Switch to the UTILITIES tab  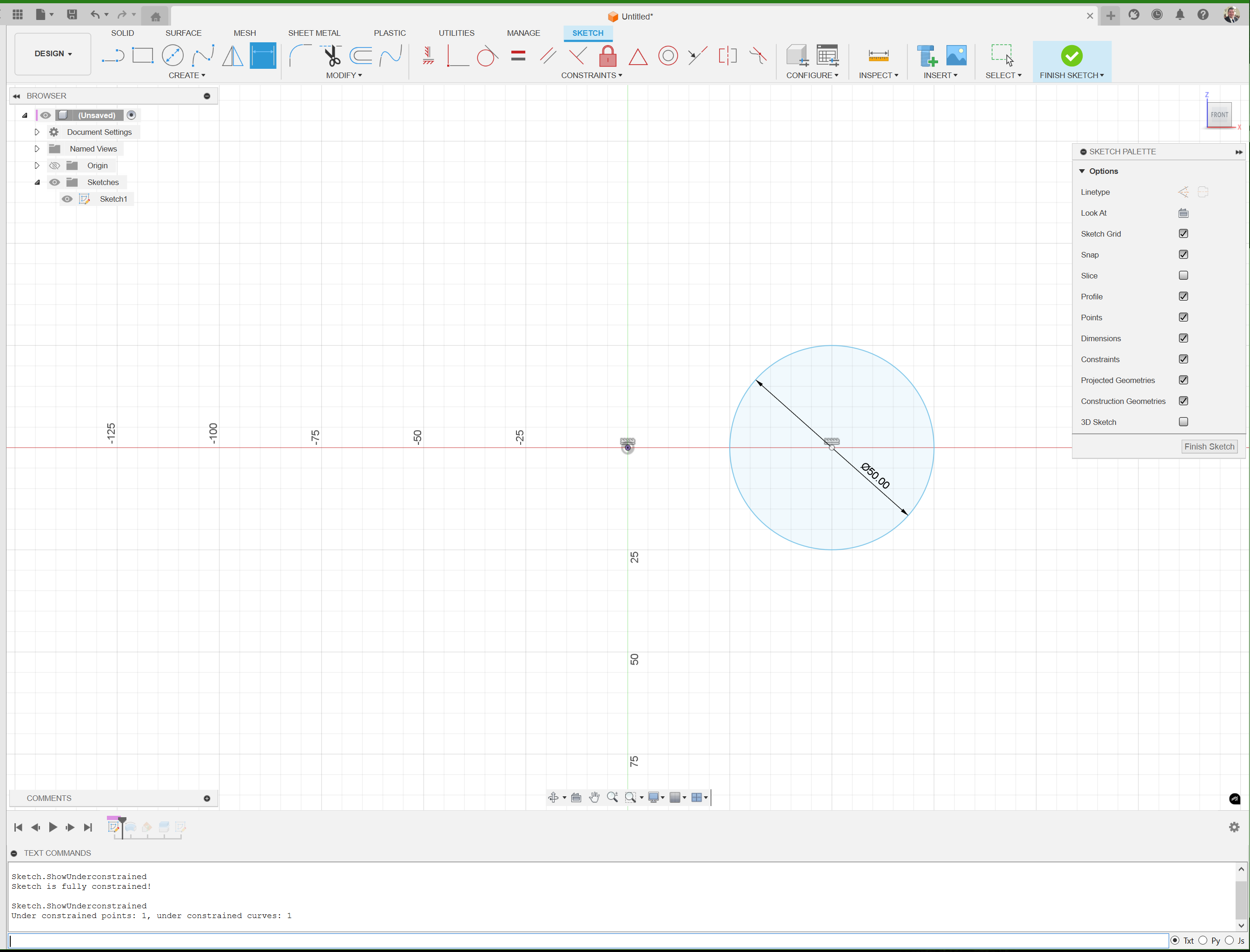pyautogui.click(x=456, y=33)
